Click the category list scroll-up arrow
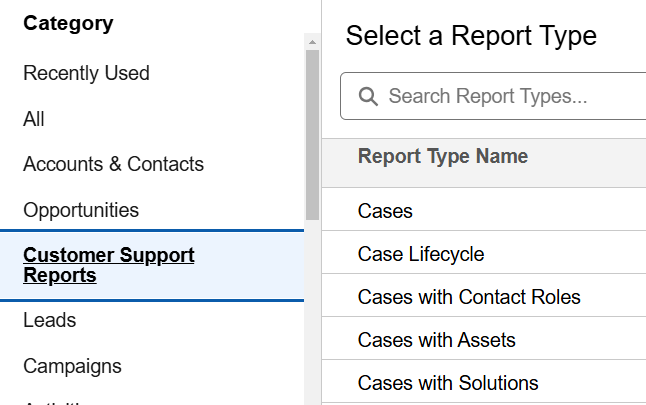 click(312, 42)
